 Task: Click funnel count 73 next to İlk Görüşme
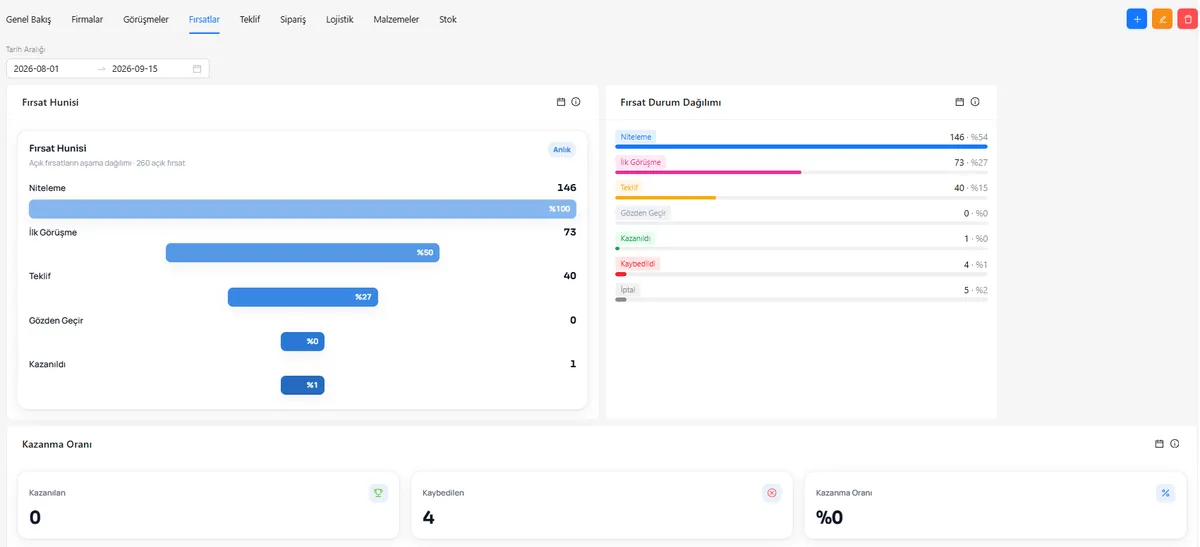pos(570,232)
